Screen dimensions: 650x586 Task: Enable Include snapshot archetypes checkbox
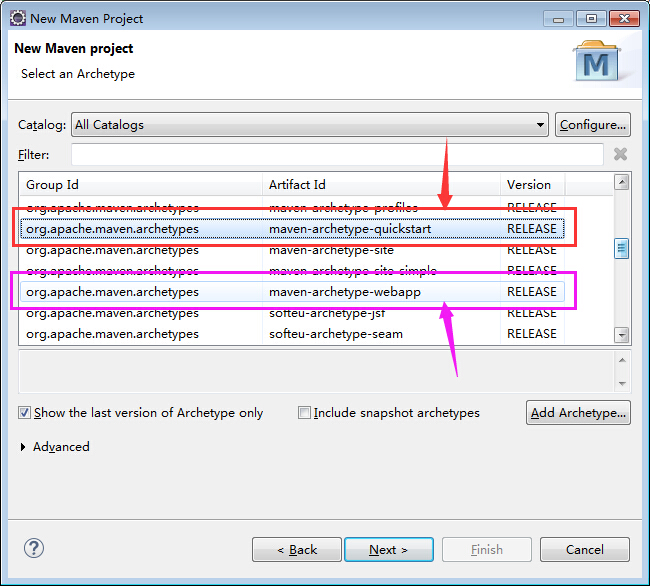(304, 413)
